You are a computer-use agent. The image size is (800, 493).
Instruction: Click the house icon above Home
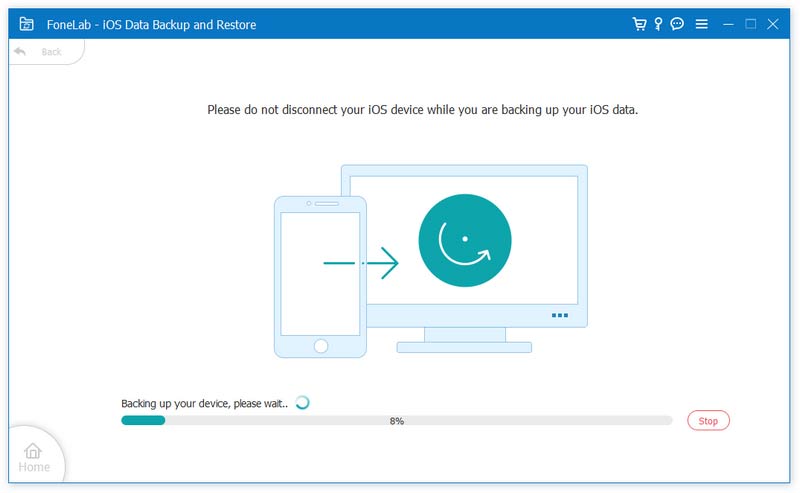coord(33,451)
